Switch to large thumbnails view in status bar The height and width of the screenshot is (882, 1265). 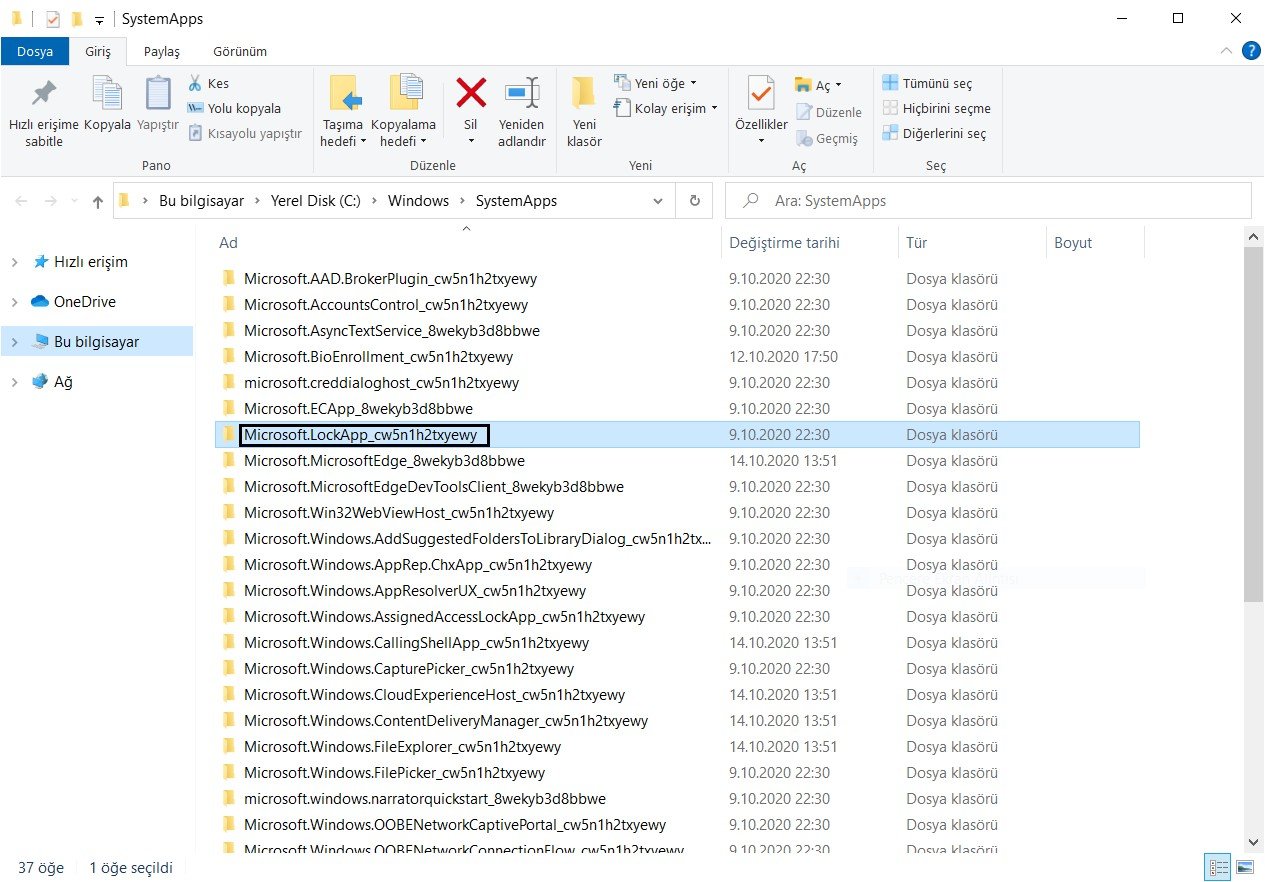(x=1245, y=867)
